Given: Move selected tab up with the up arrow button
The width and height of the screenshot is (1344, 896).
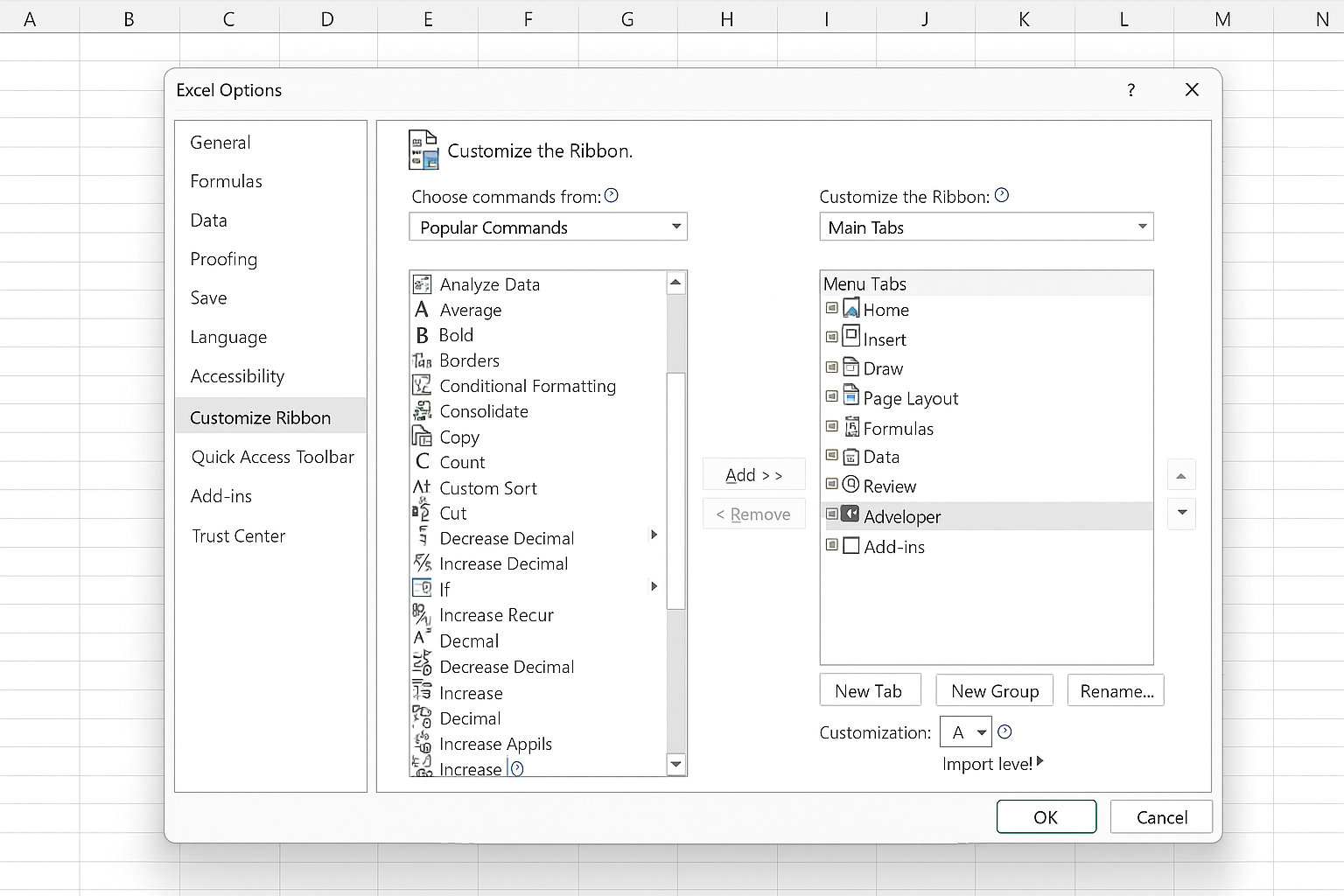Looking at the screenshot, I should tap(1181, 475).
